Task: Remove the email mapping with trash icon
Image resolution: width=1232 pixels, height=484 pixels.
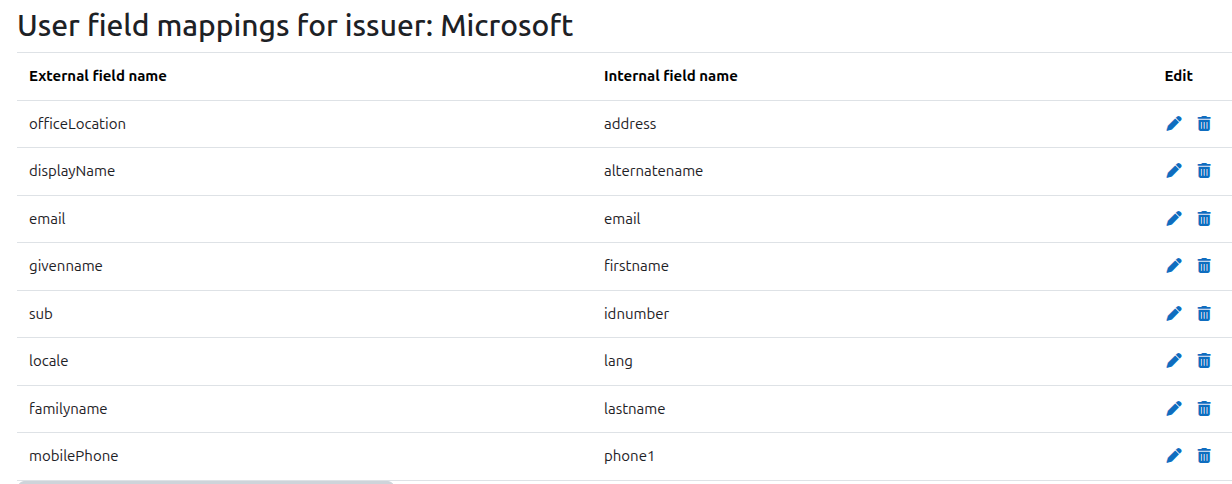Action: pos(1204,218)
